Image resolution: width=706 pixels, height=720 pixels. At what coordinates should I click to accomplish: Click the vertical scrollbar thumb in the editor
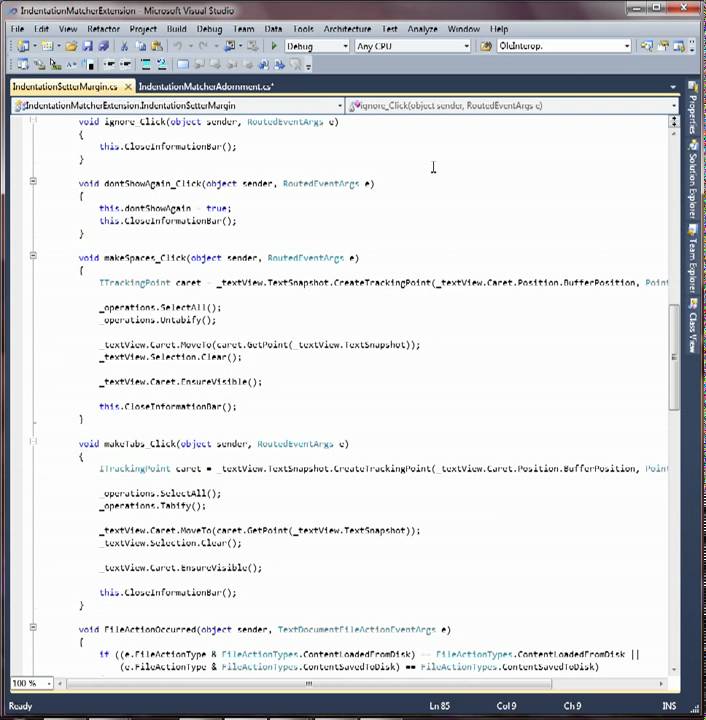pyautogui.click(x=674, y=357)
